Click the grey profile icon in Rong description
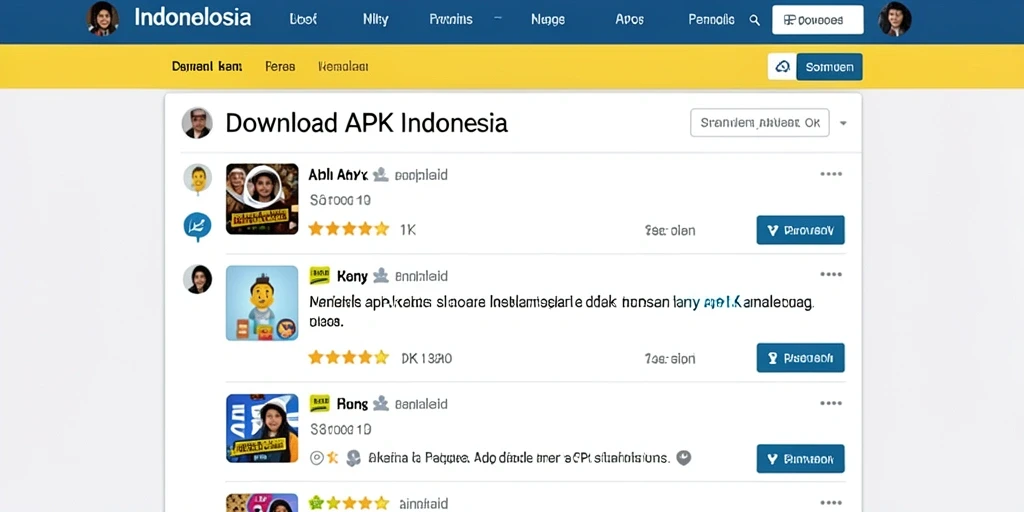1024x512 pixels. (x=353, y=458)
